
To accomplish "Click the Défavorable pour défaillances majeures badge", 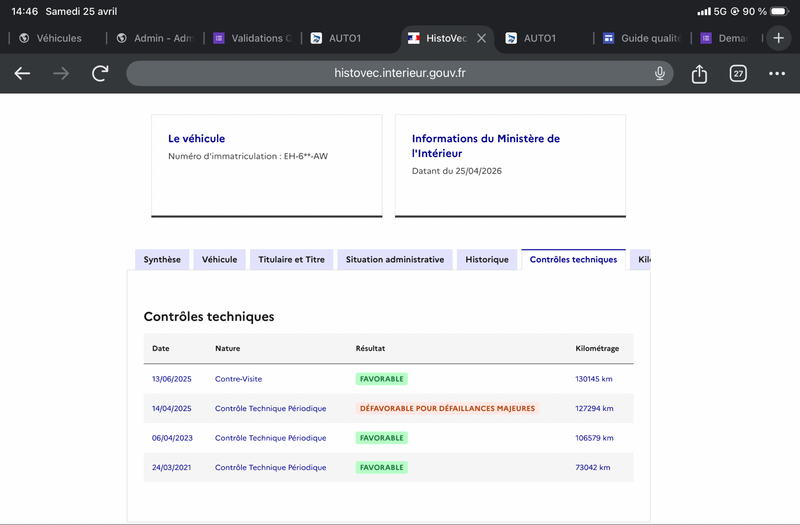I will point(448,408).
